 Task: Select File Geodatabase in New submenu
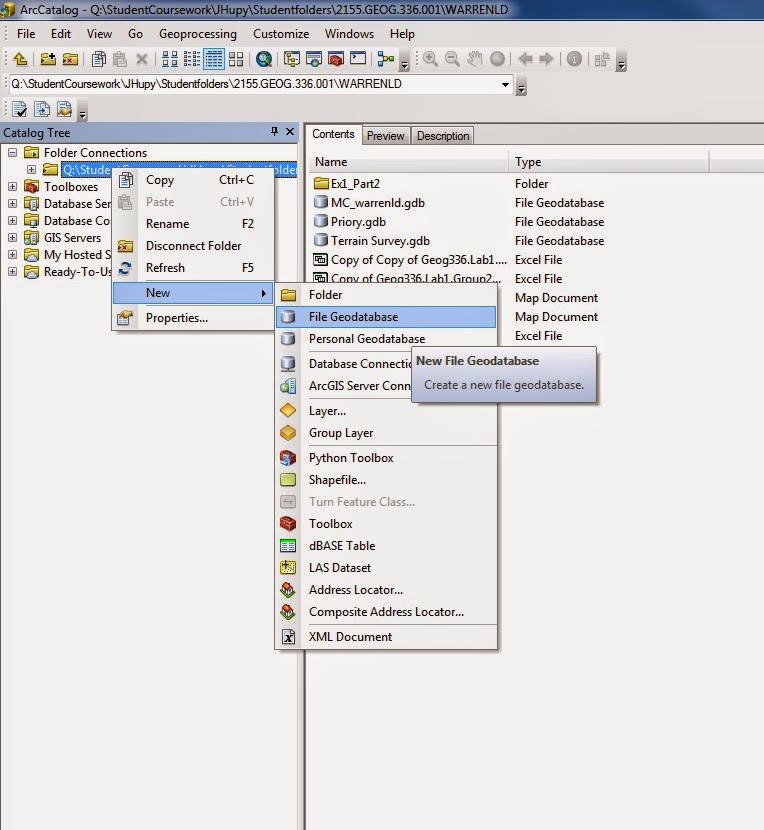[386, 317]
